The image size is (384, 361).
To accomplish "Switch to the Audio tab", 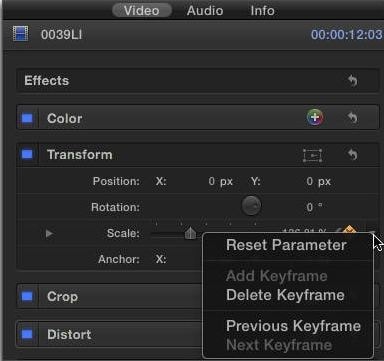I will pyautogui.click(x=205, y=11).
